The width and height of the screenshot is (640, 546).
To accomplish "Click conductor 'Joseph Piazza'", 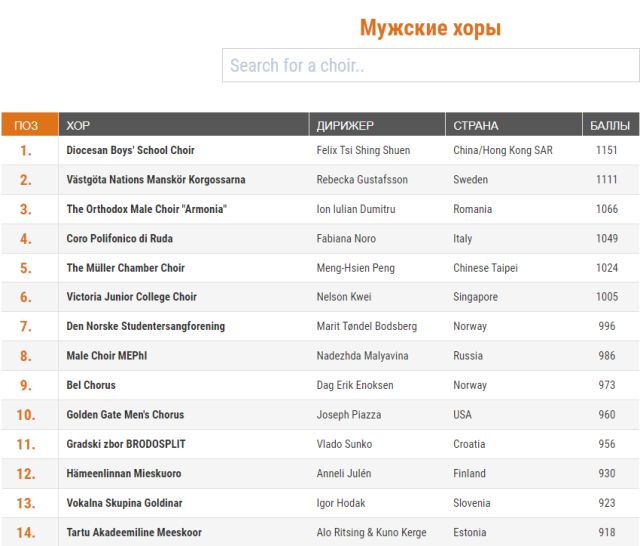I will [349, 414].
